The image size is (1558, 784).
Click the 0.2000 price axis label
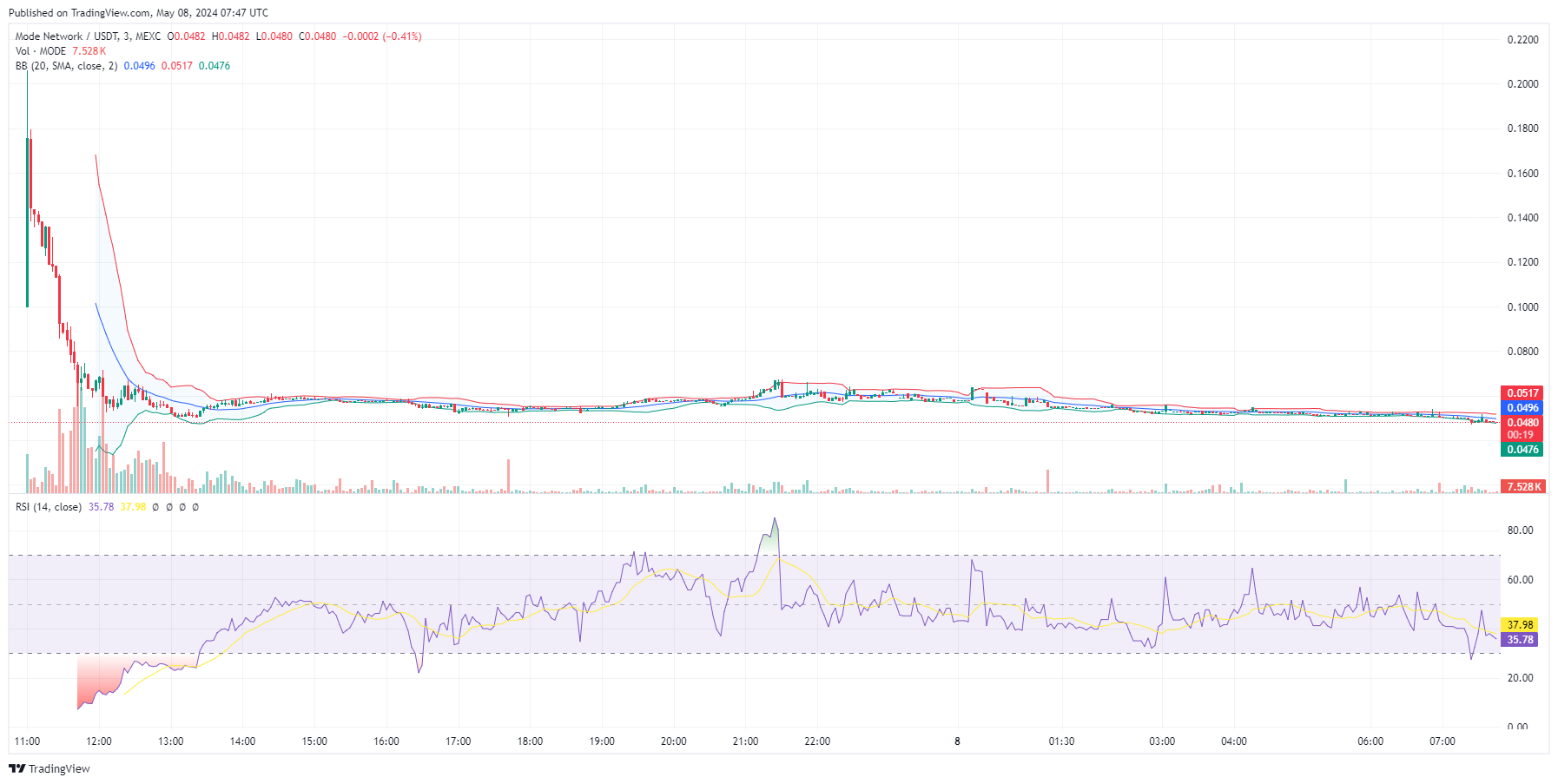tap(1522, 84)
